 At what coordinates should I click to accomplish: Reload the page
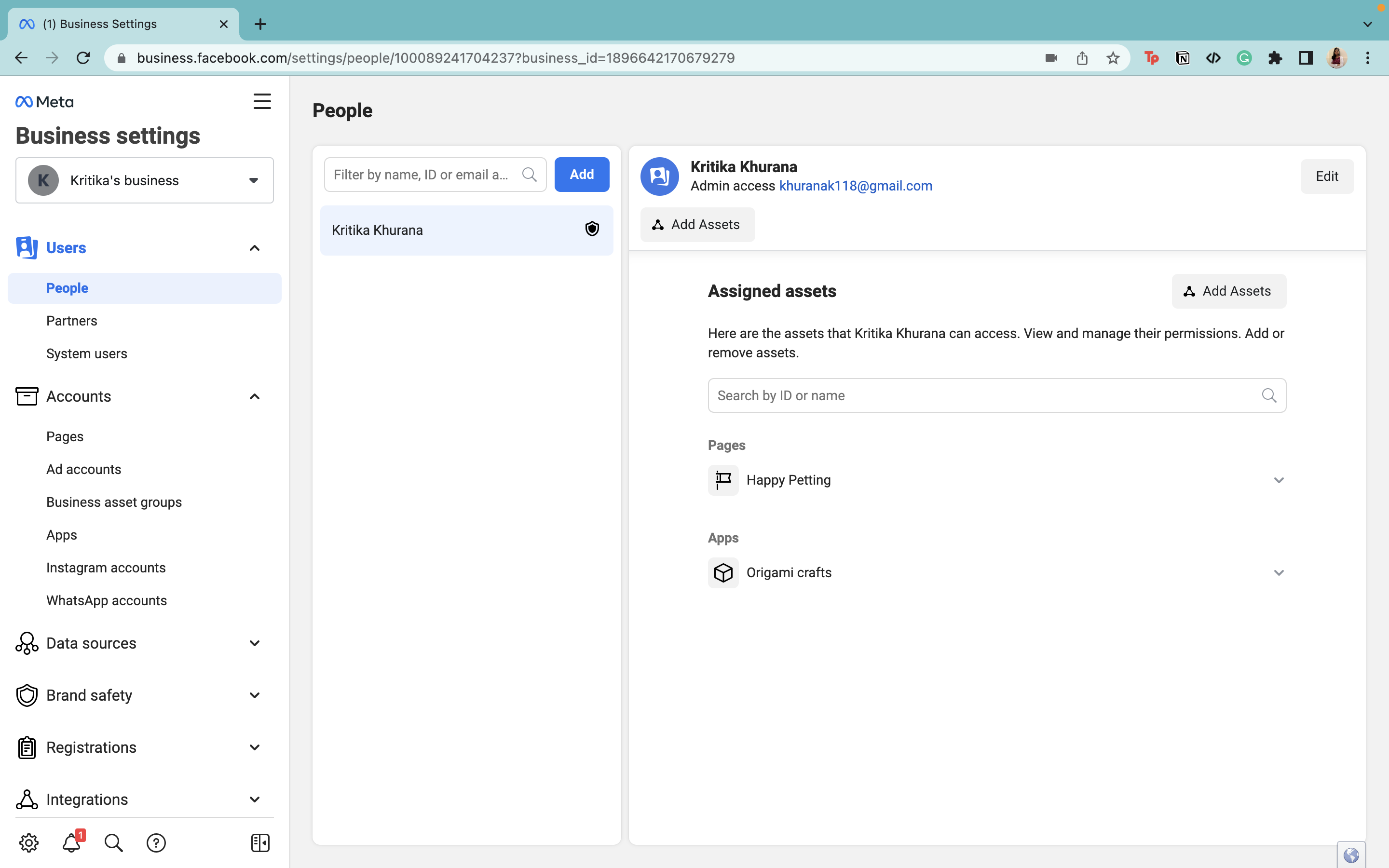(x=83, y=58)
